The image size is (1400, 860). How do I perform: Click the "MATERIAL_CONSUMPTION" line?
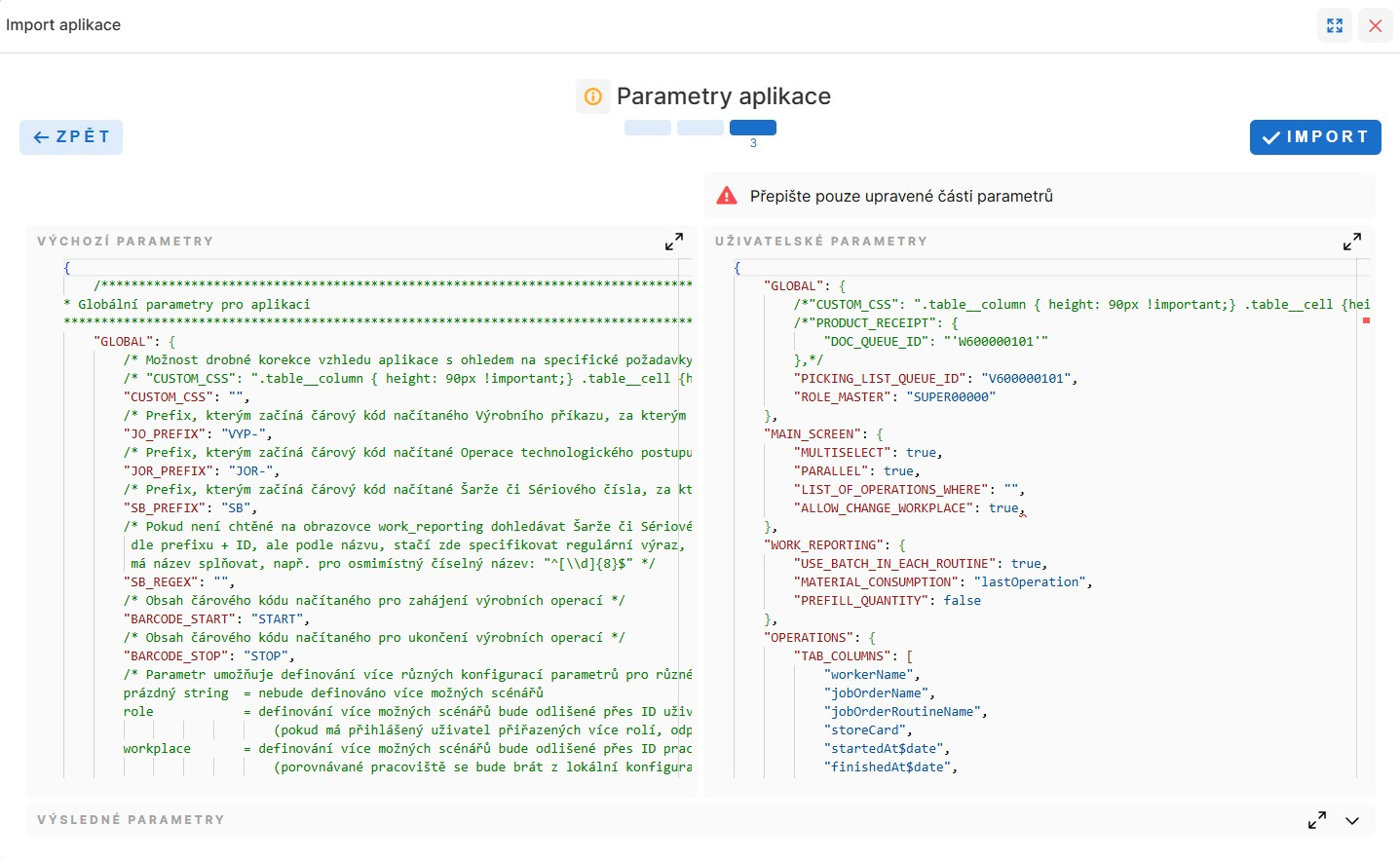click(x=943, y=582)
